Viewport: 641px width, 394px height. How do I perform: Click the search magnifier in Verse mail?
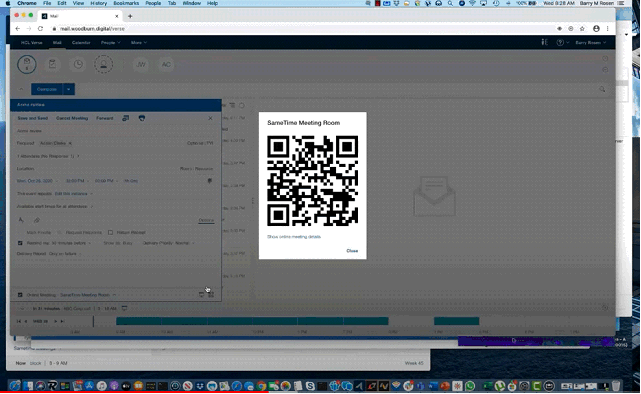point(602,89)
